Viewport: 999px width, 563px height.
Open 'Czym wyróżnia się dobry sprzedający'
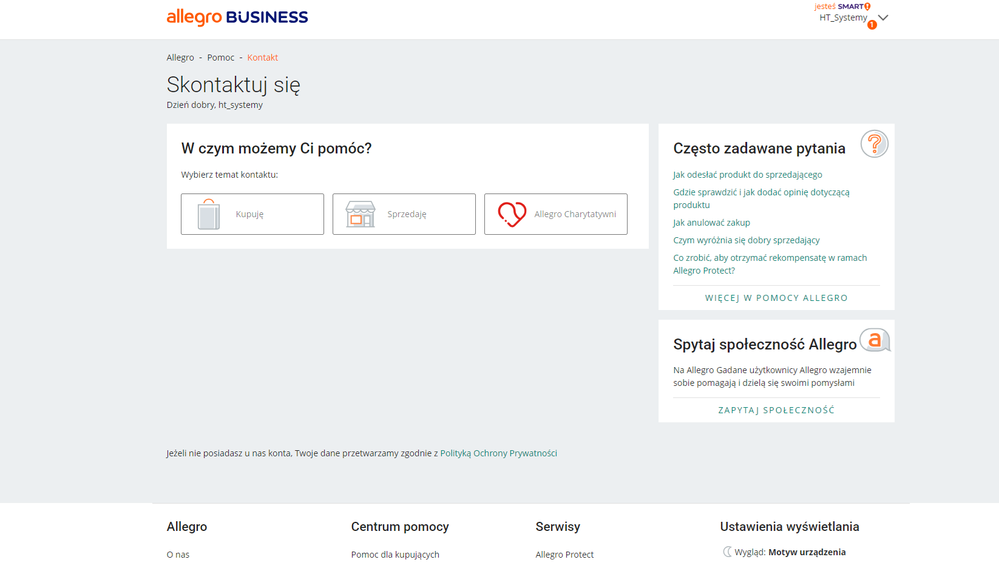[746, 240]
